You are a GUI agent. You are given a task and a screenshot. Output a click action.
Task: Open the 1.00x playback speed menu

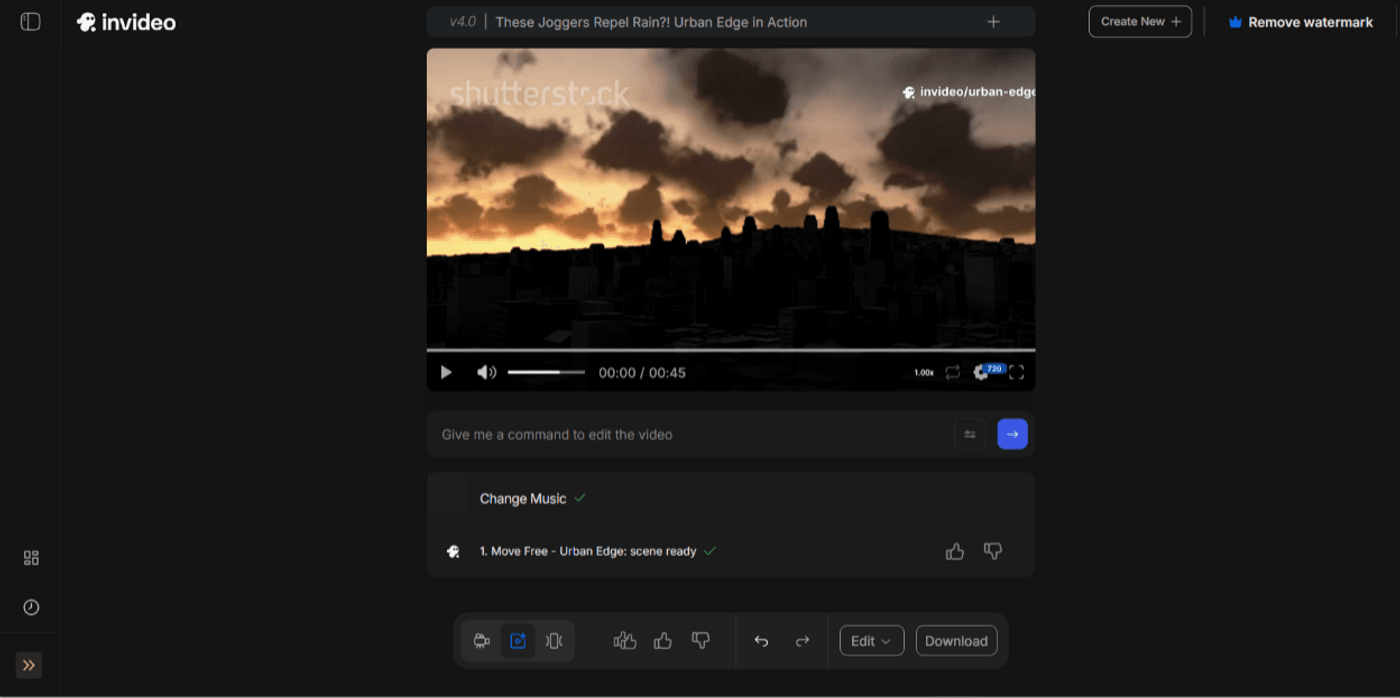(x=923, y=373)
